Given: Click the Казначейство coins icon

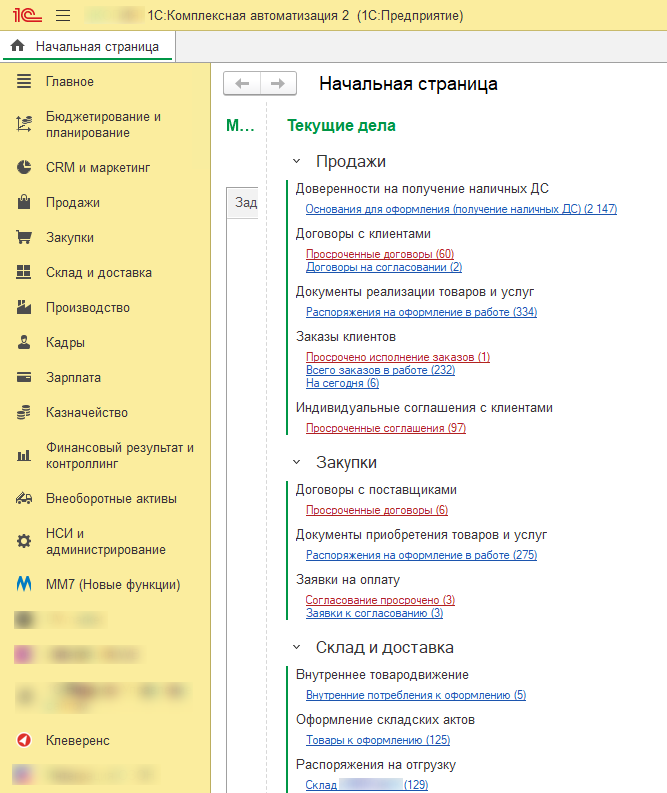Looking at the screenshot, I should [24, 412].
